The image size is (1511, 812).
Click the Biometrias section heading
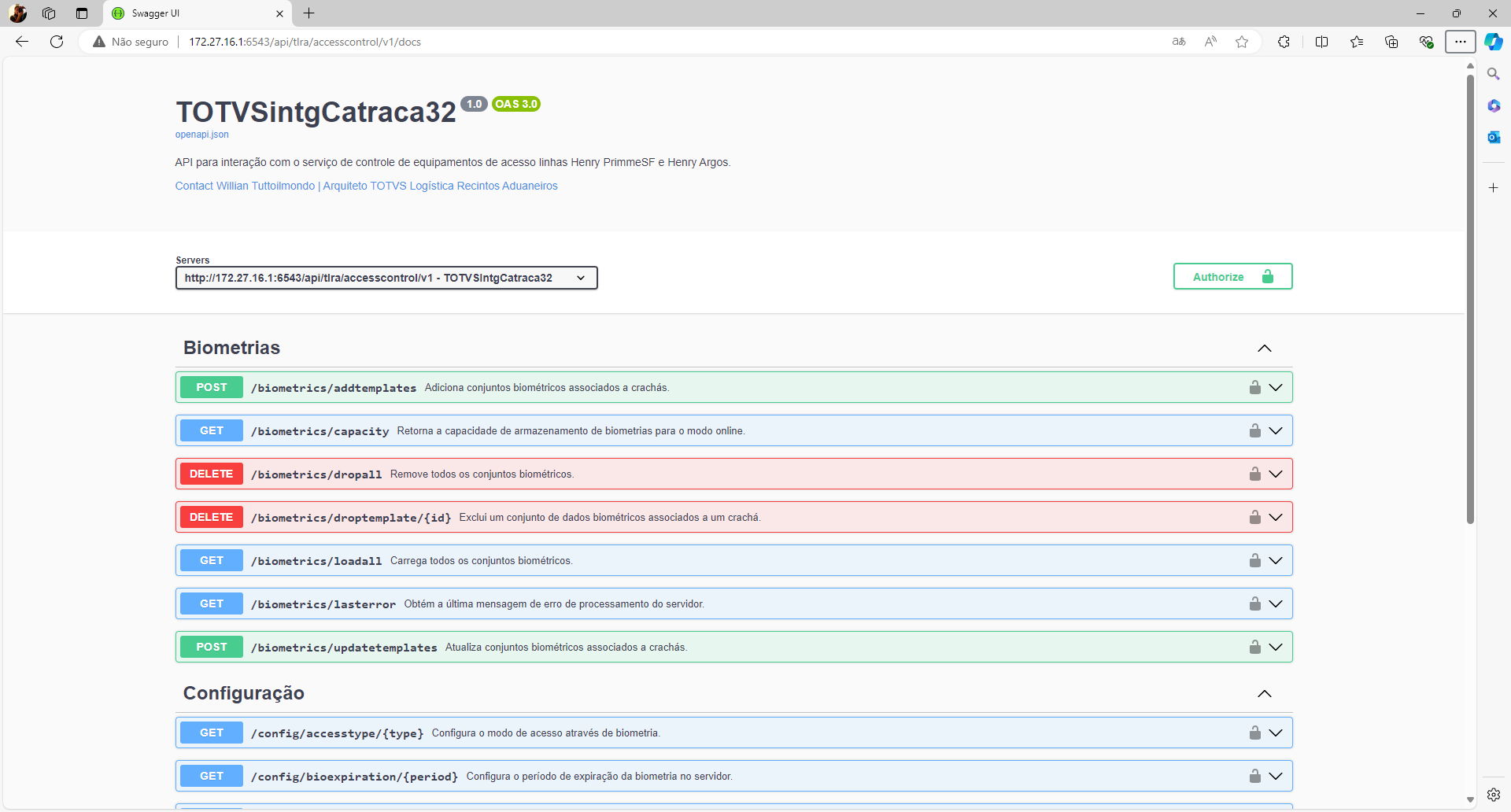click(231, 348)
